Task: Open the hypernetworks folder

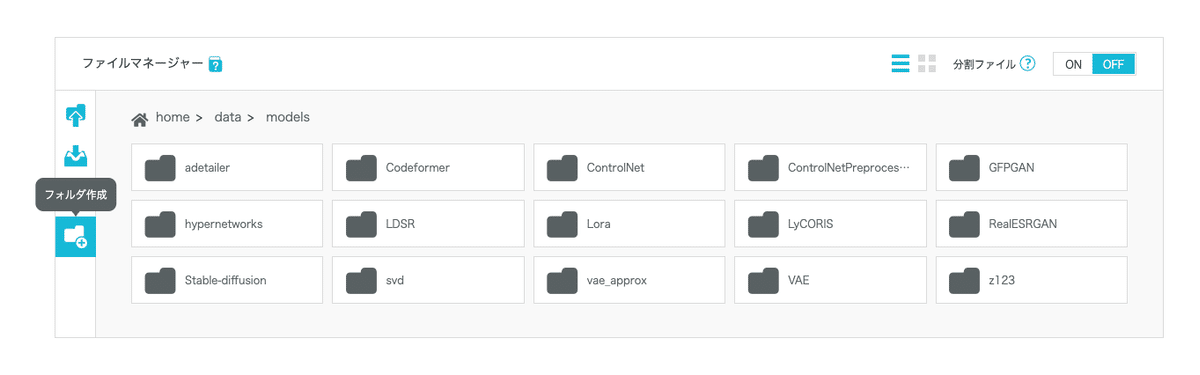Action: [x=227, y=224]
